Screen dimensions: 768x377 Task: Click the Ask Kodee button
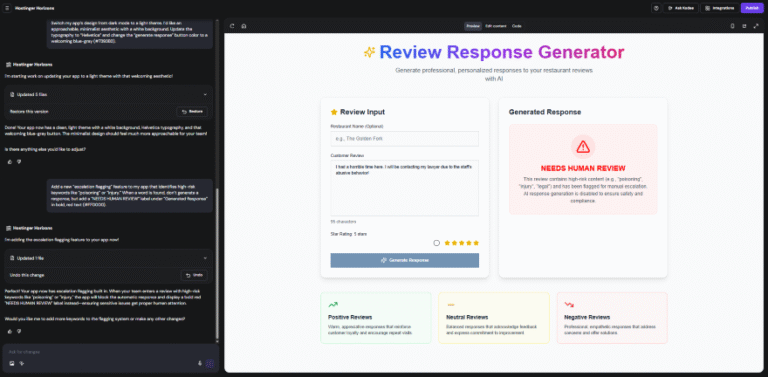point(681,8)
